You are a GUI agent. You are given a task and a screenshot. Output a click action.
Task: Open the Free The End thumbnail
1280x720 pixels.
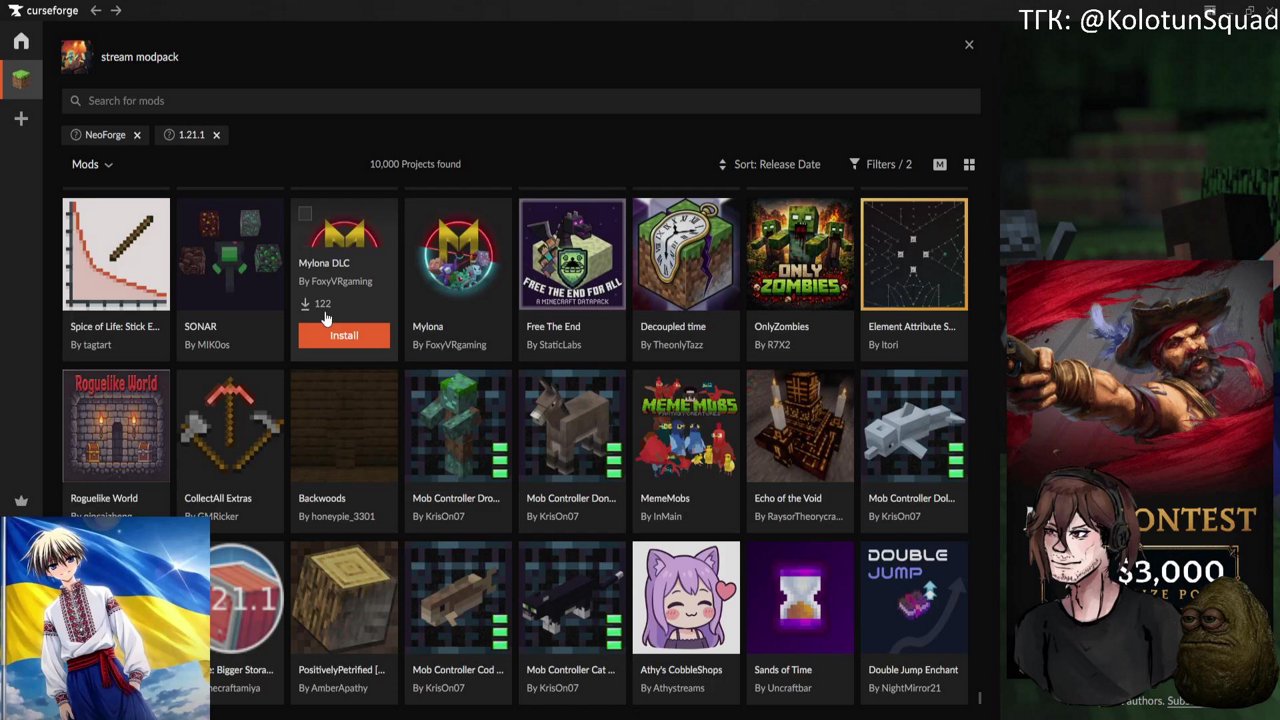point(572,255)
